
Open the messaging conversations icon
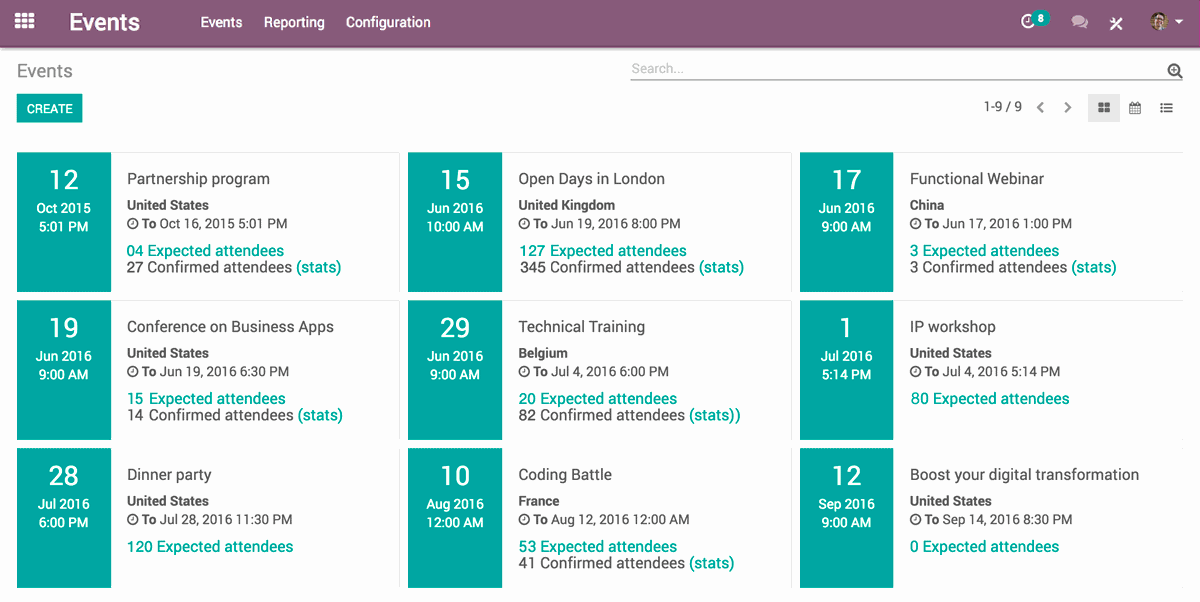[1079, 21]
